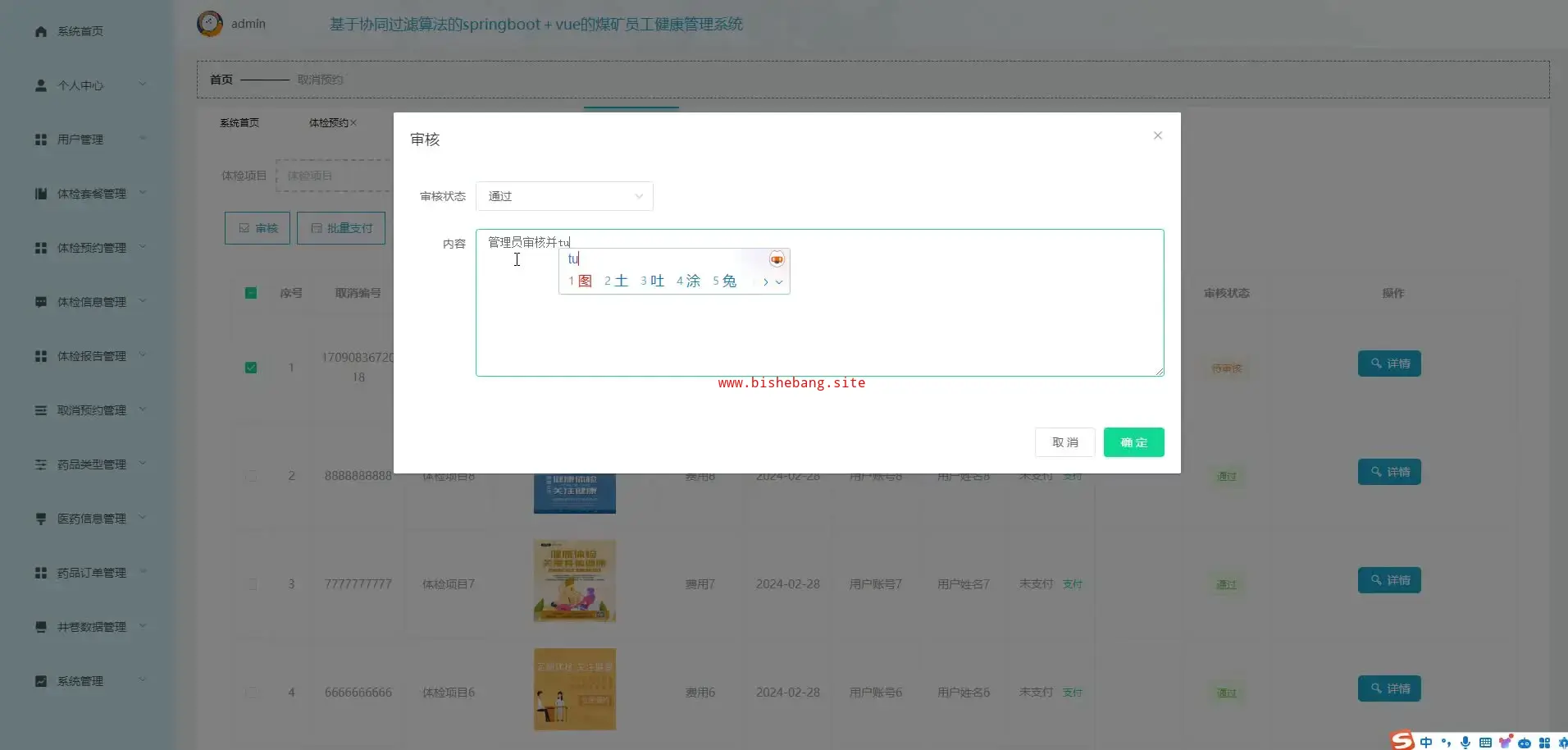The width and height of the screenshot is (1568, 750).
Task: Click the Sogou input method S logo
Action: [x=1402, y=740]
